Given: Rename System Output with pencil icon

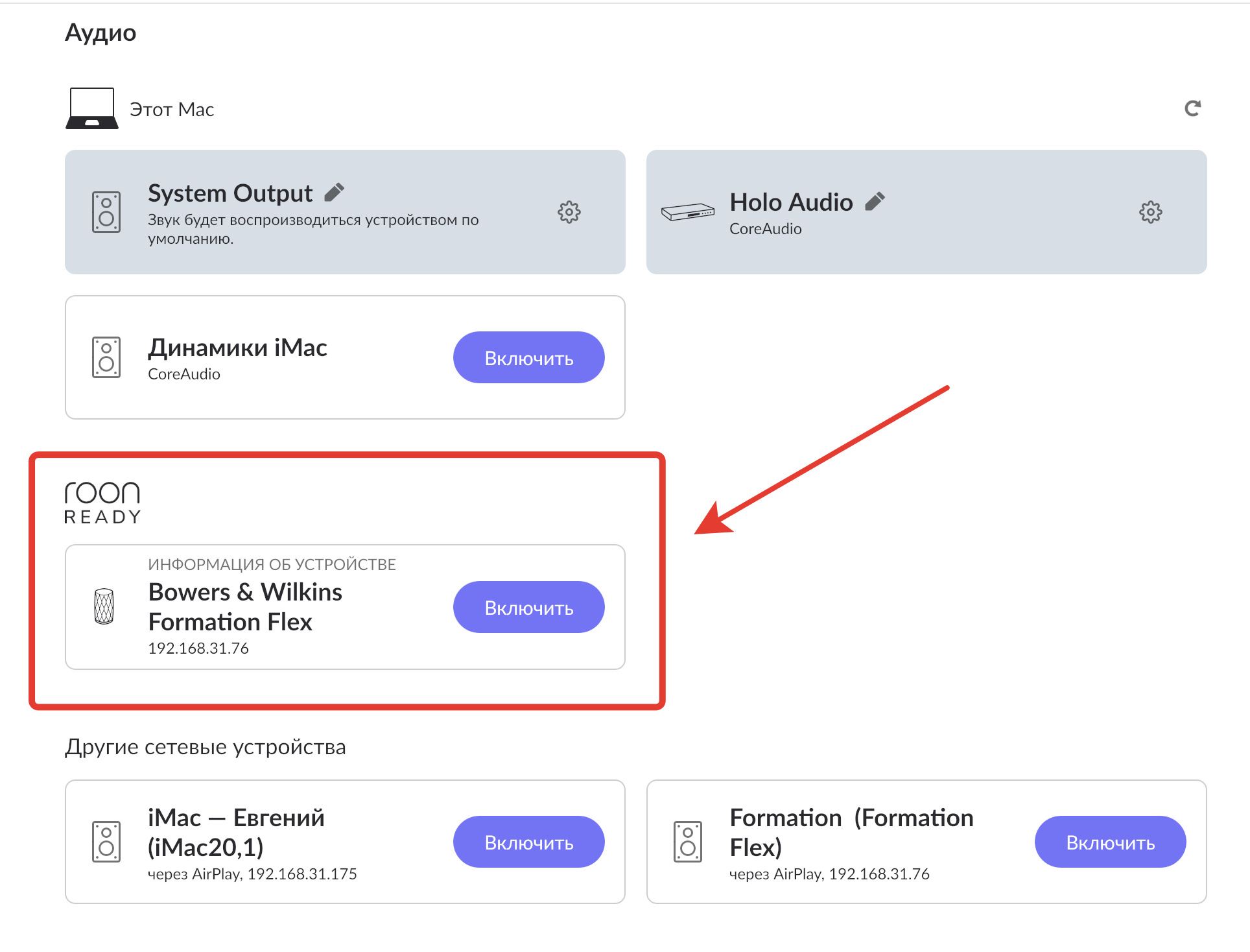Looking at the screenshot, I should (335, 192).
